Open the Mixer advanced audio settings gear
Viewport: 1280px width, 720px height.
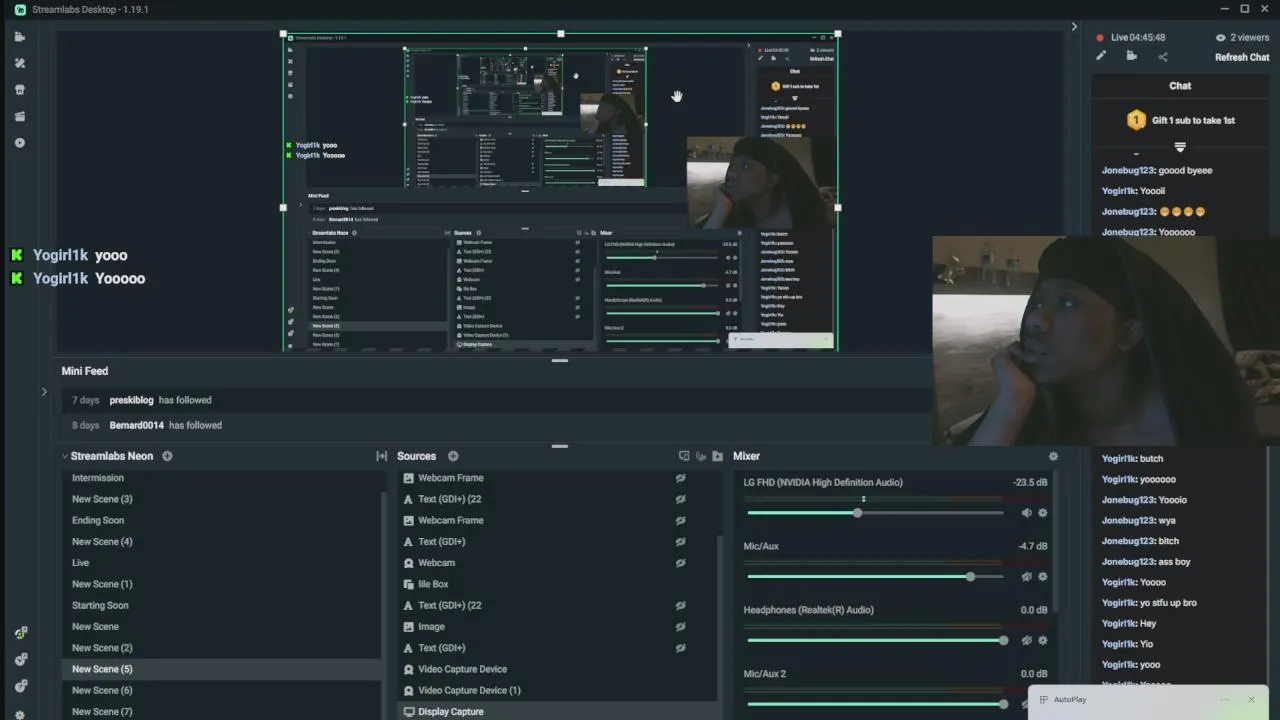[x=1053, y=456]
